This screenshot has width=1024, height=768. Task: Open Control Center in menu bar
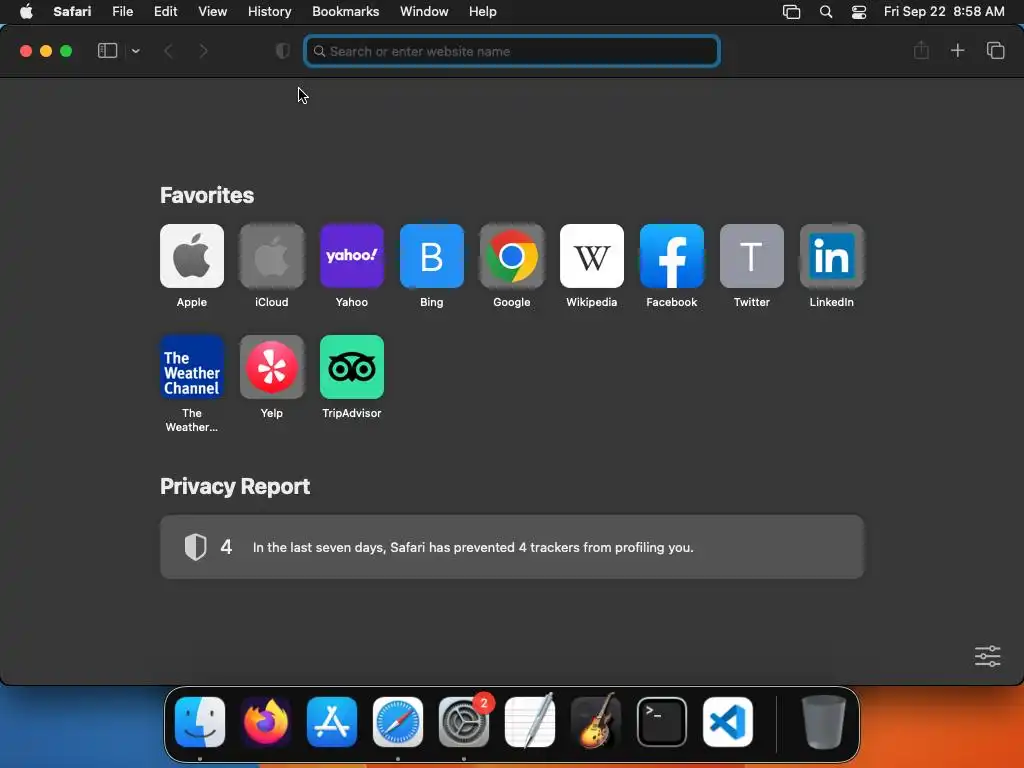click(x=859, y=12)
